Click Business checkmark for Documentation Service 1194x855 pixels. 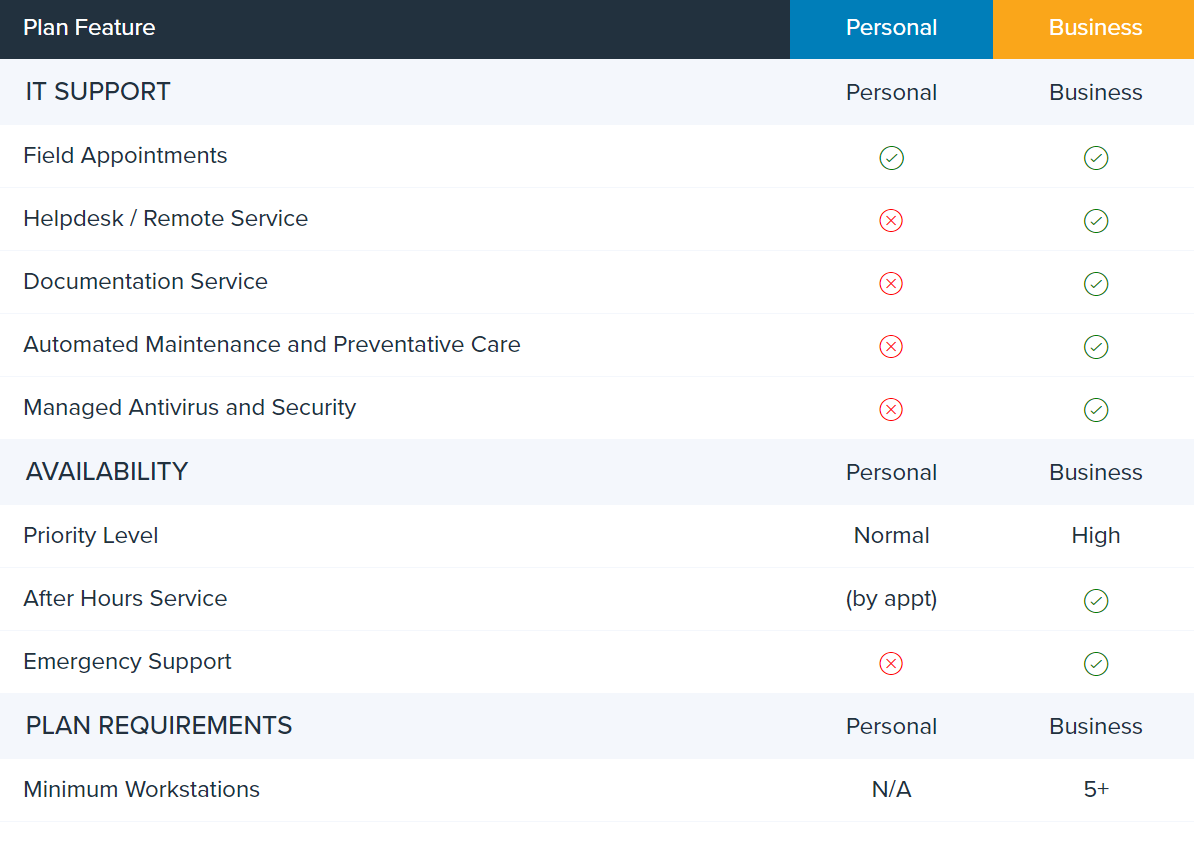[1096, 284]
